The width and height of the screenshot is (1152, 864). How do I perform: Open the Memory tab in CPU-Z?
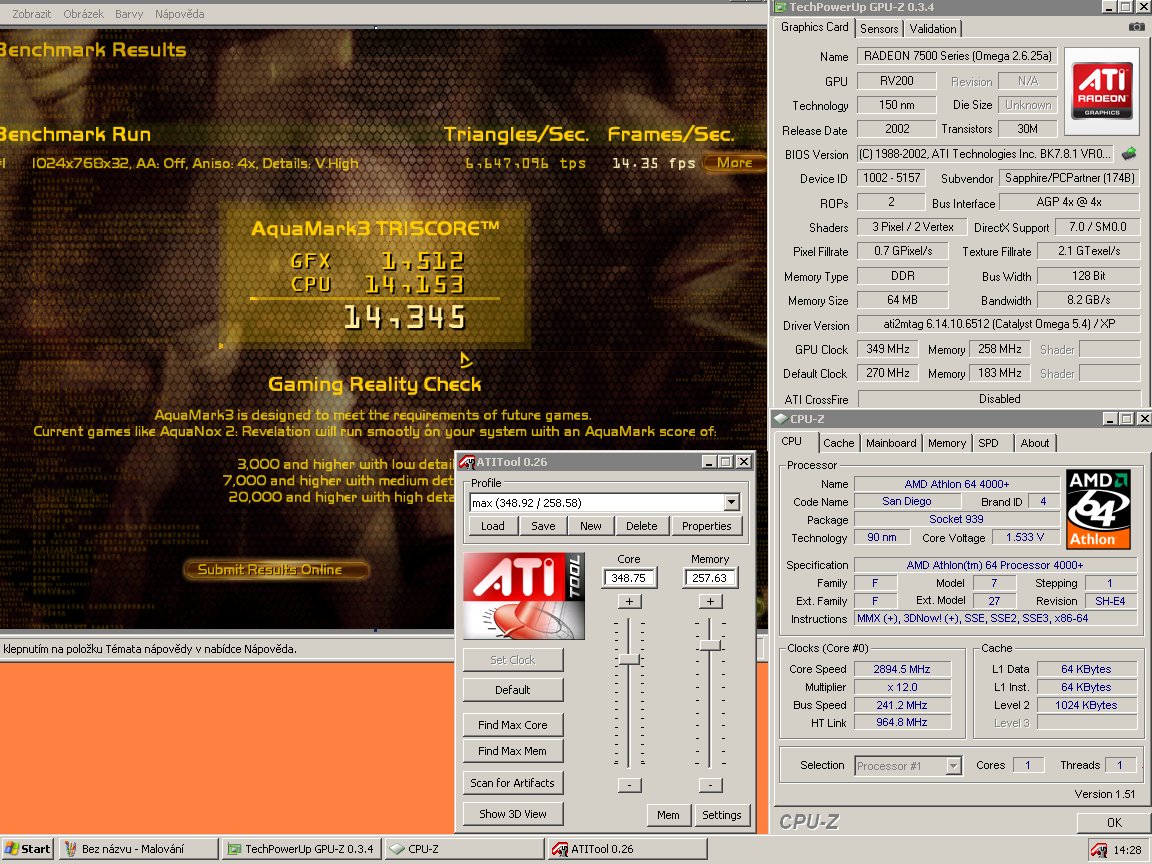click(946, 443)
